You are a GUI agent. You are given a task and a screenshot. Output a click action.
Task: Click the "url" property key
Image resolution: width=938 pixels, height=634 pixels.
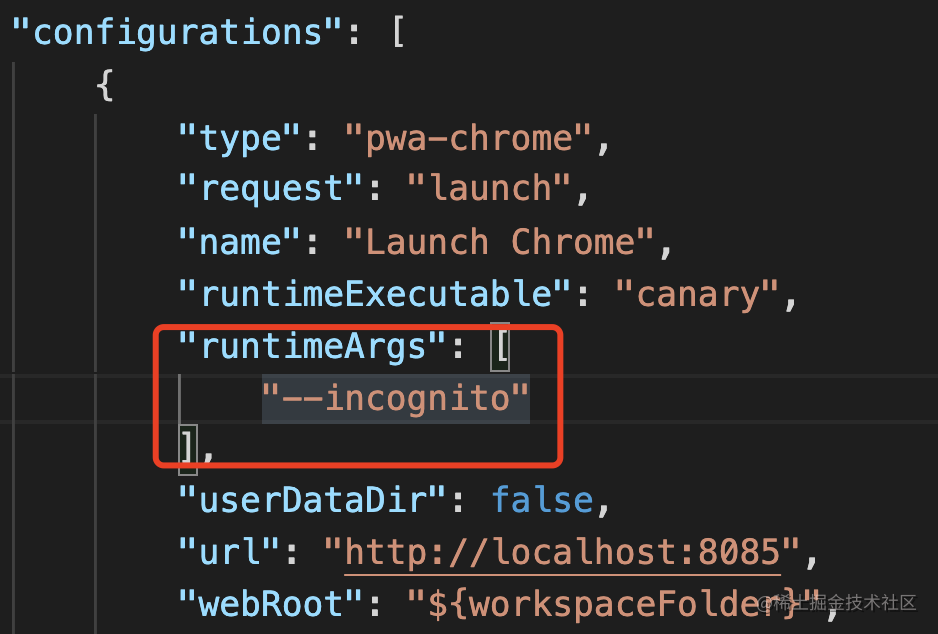point(230,551)
